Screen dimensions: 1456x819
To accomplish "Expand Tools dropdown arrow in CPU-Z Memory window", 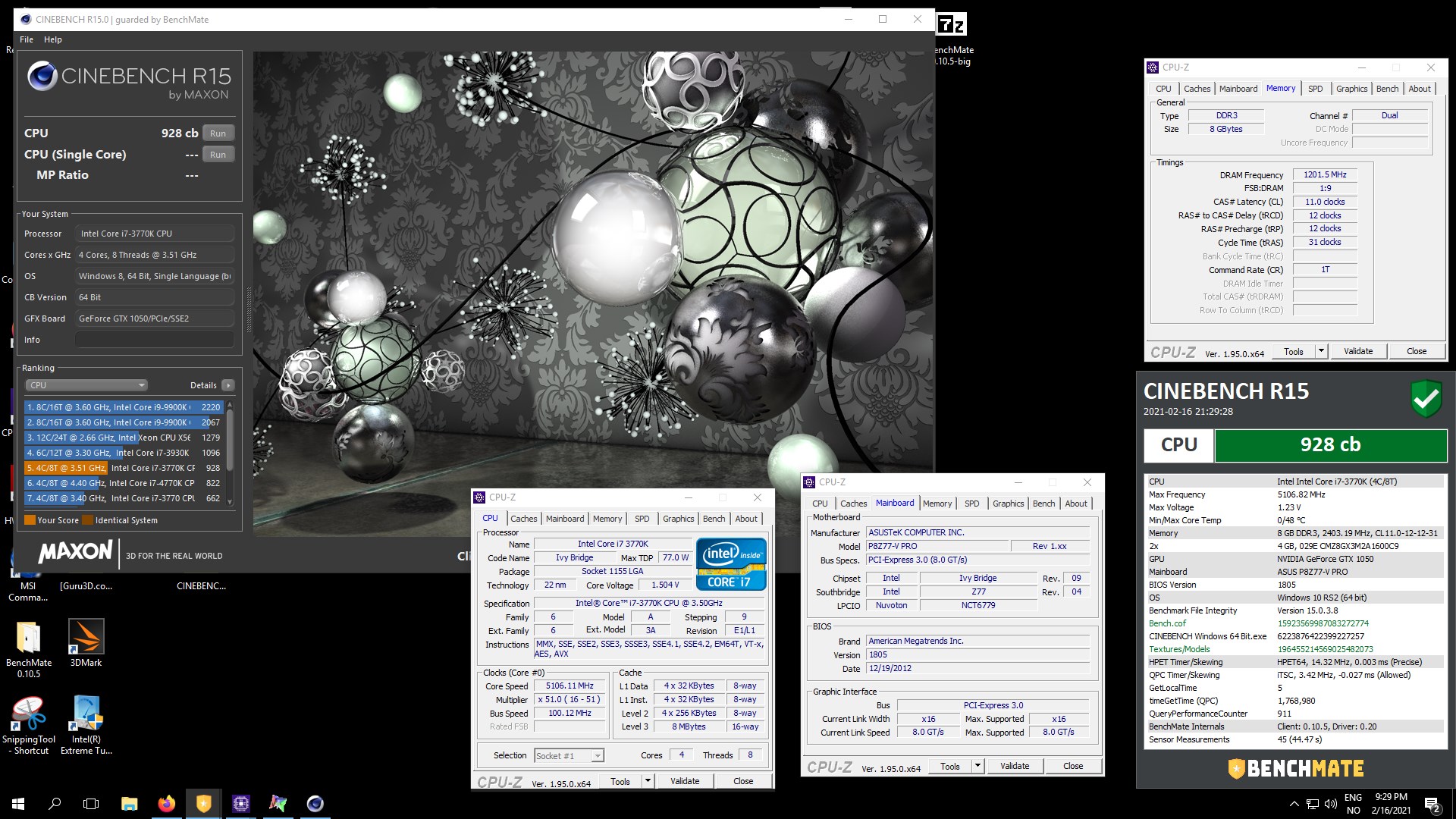I will click(1321, 351).
